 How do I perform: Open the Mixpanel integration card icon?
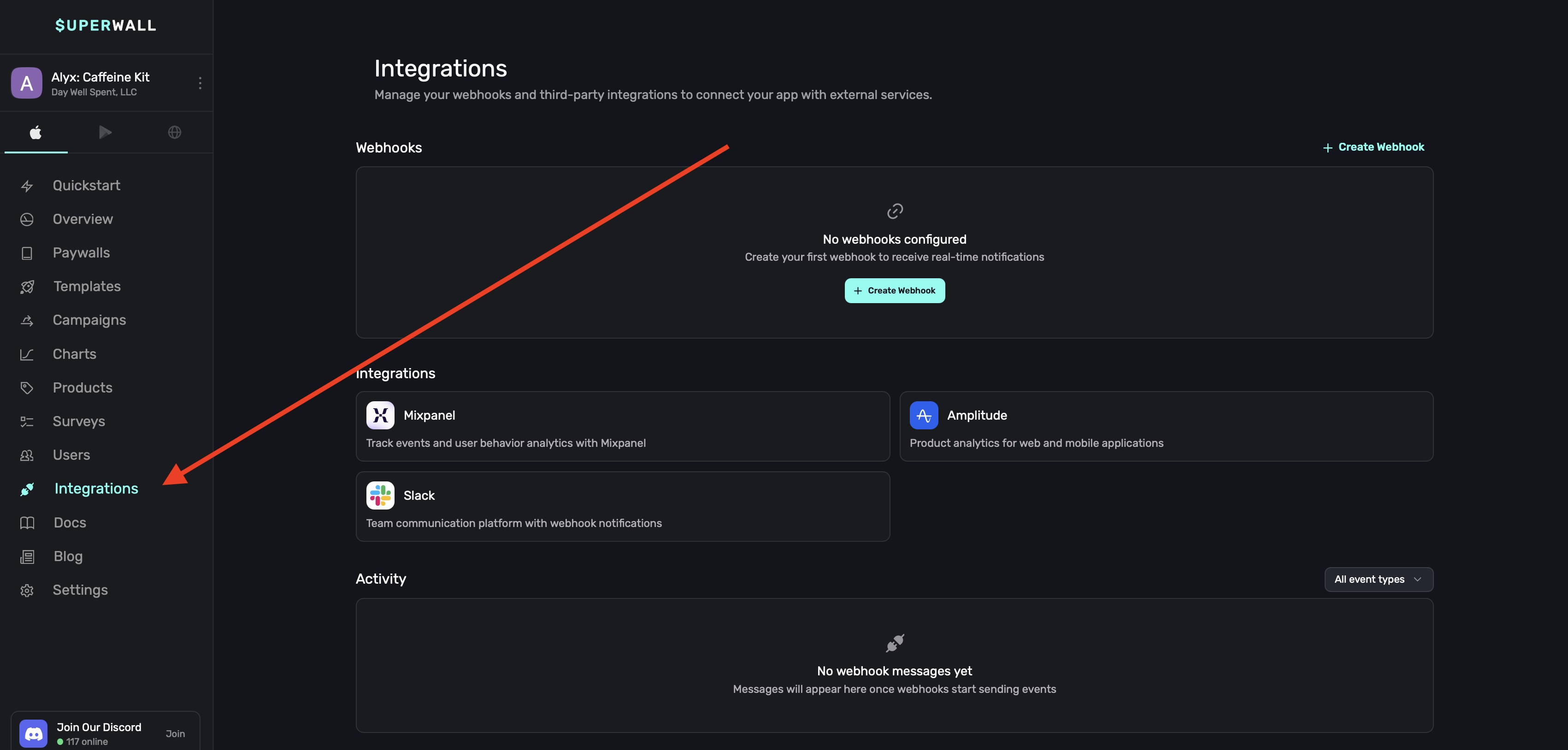[x=380, y=416]
